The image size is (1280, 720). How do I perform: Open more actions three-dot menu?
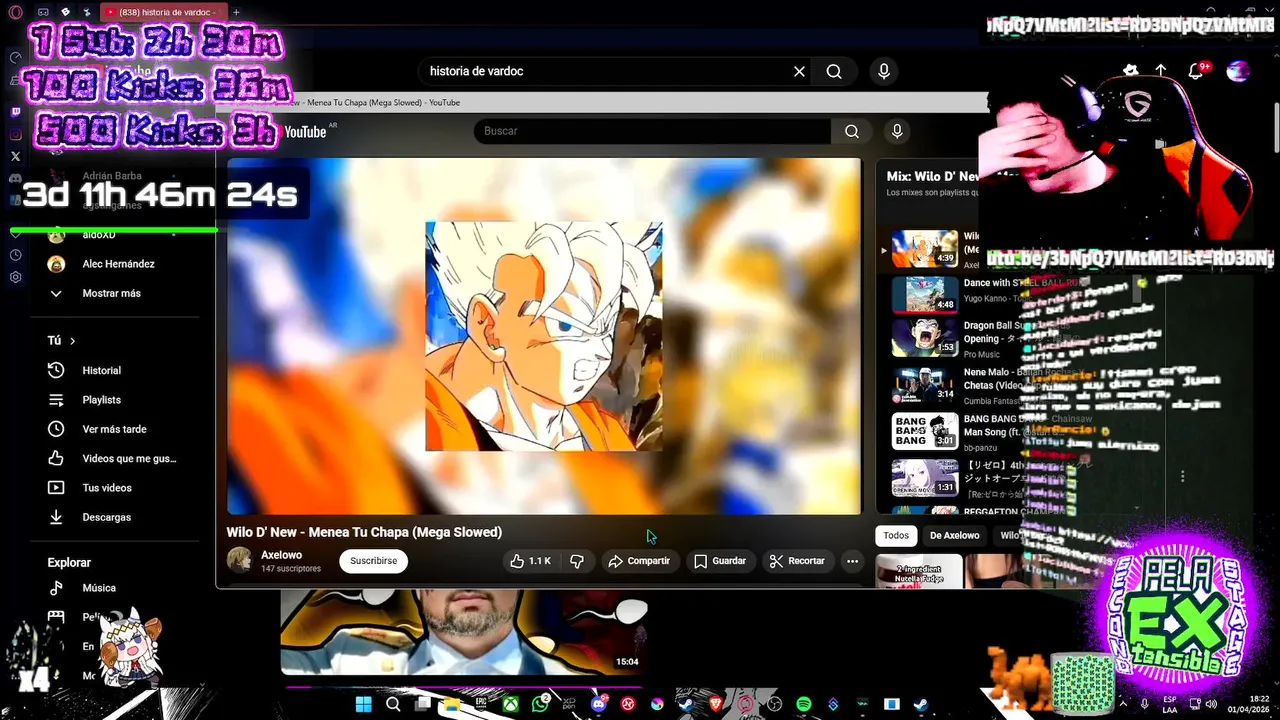[852, 561]
